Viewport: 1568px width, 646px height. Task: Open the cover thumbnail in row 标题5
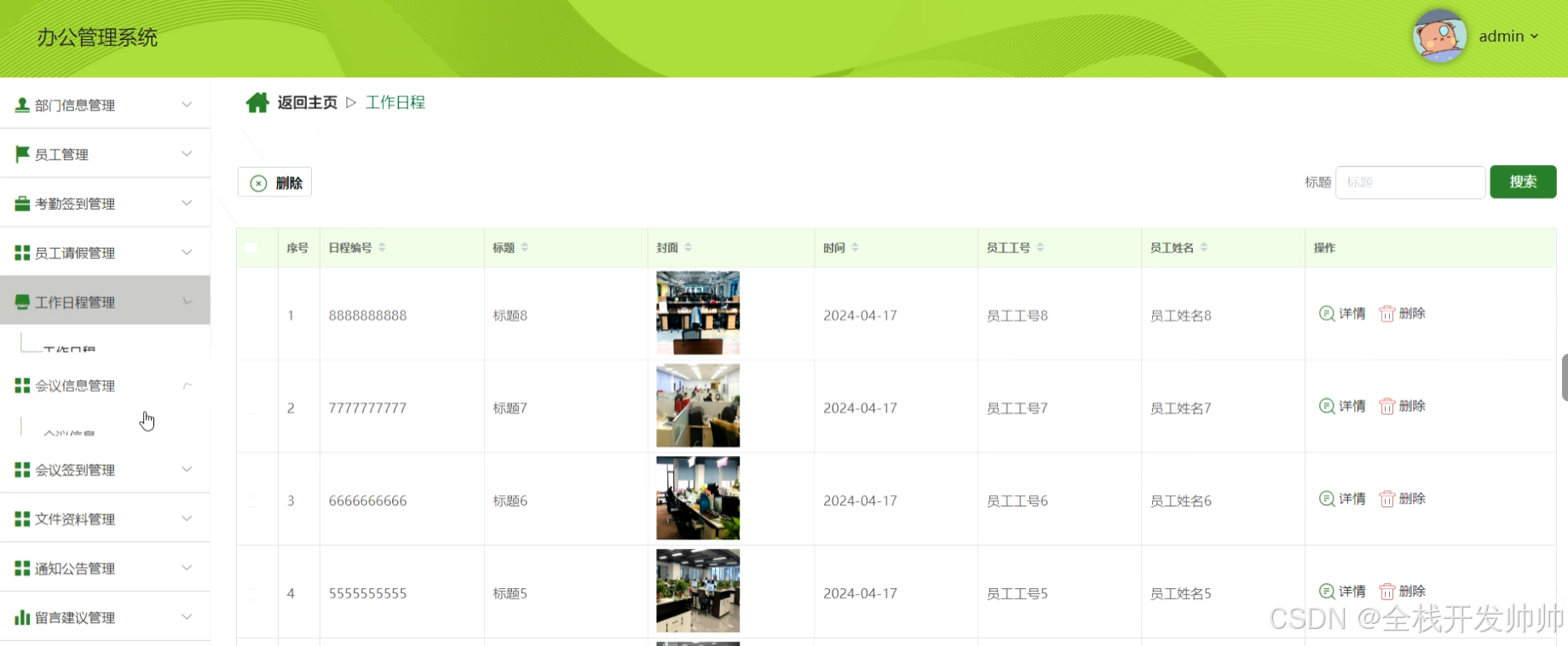click(x=698, y=591)
